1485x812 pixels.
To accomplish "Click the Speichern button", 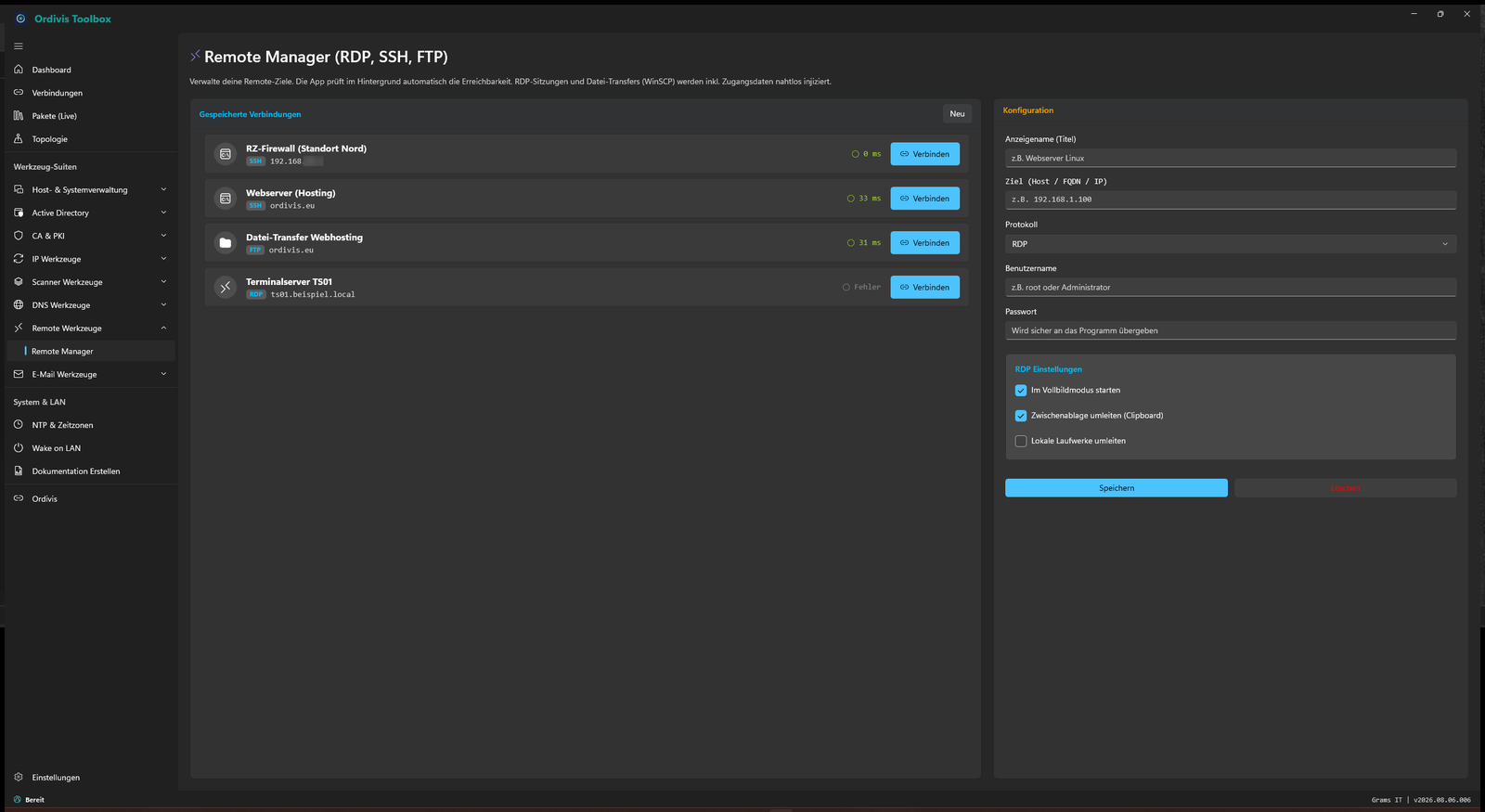I will coord(1117,488).
